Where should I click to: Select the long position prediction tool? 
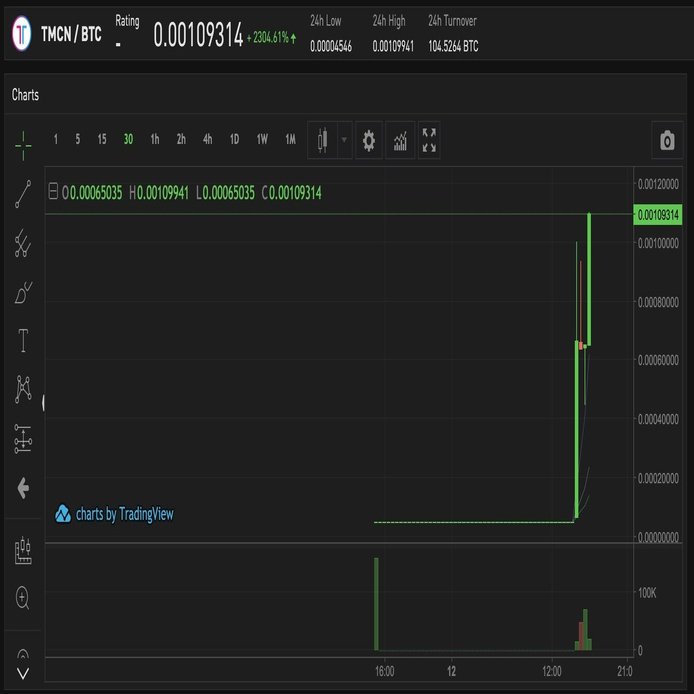point(23,439)
